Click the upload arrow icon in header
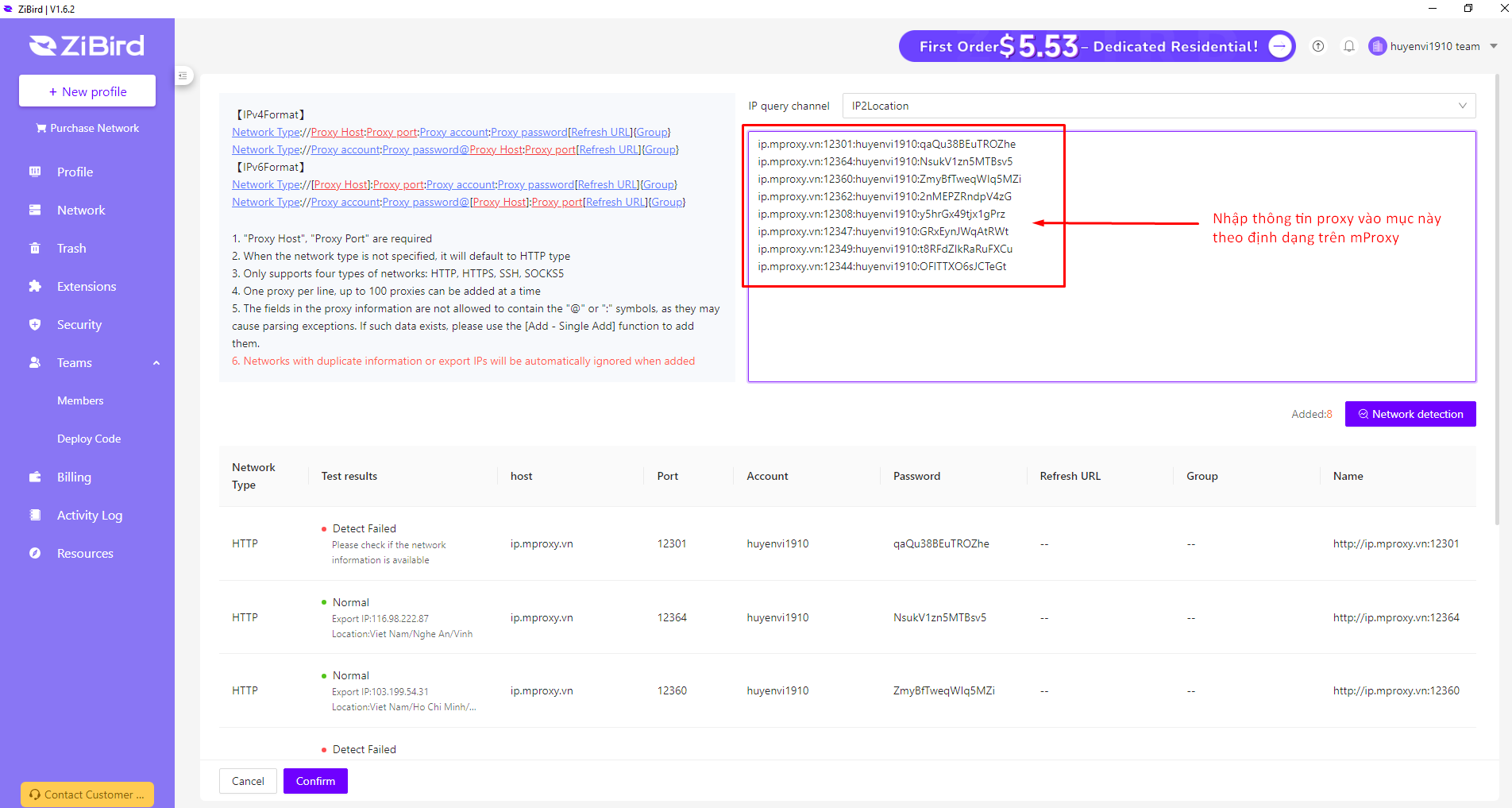Image resolution: width=1512 pixels, height=808 pixels. (1318, 46)
